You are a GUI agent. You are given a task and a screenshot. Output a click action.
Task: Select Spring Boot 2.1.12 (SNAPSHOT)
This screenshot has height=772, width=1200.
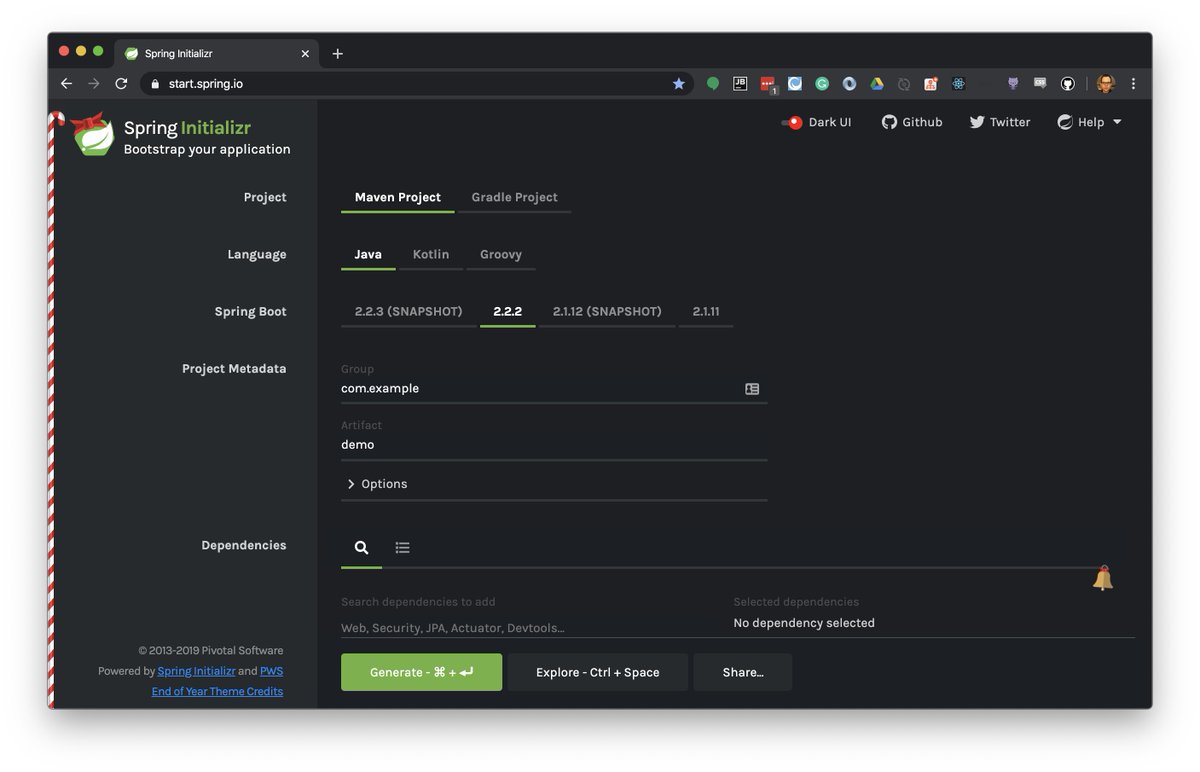(x=607, y=312)
